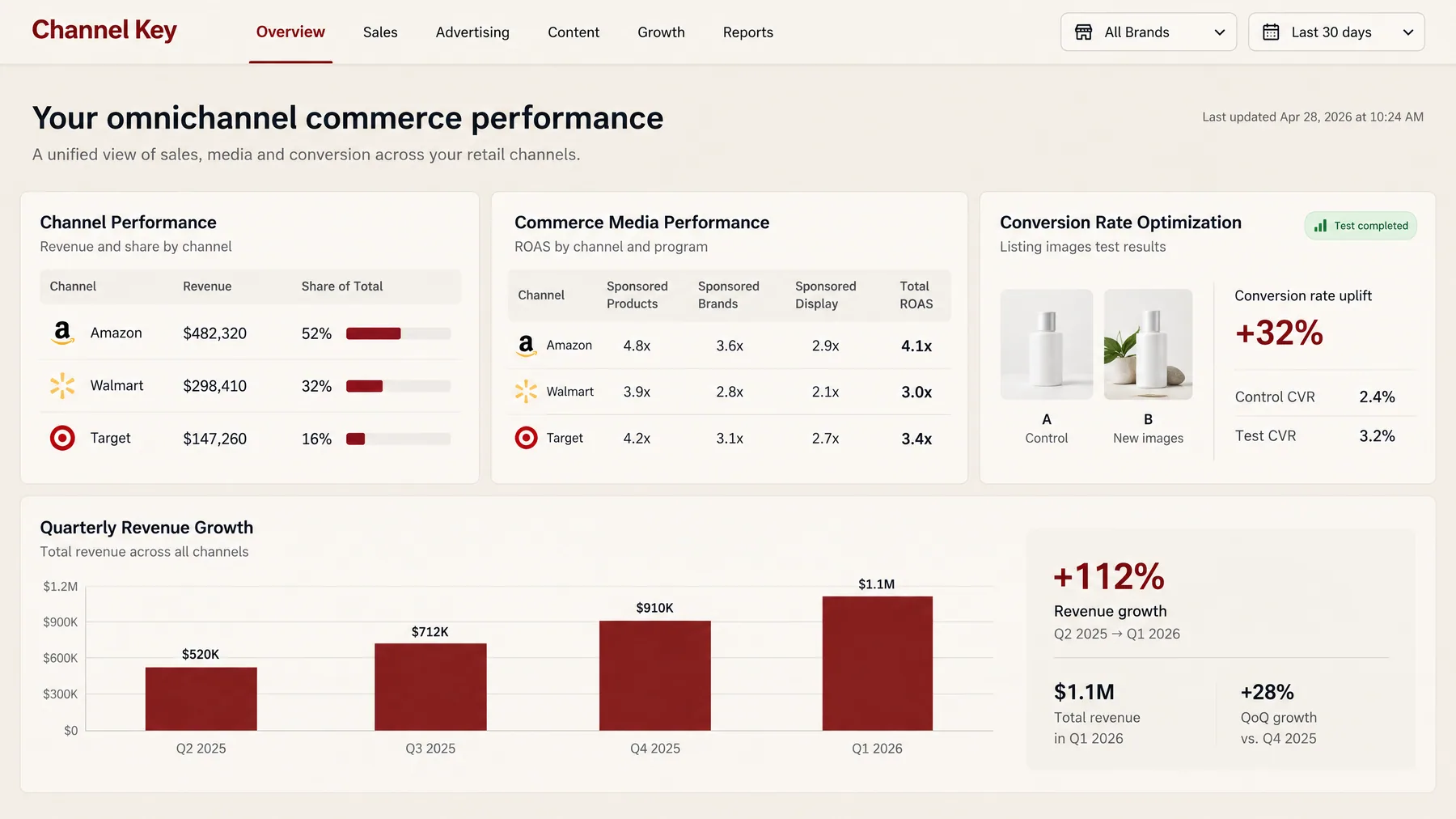This screenshot has width=1456, height=819.
Task: Click Target bullseye icon in Commerce Media table
Action: pos(526,438)
